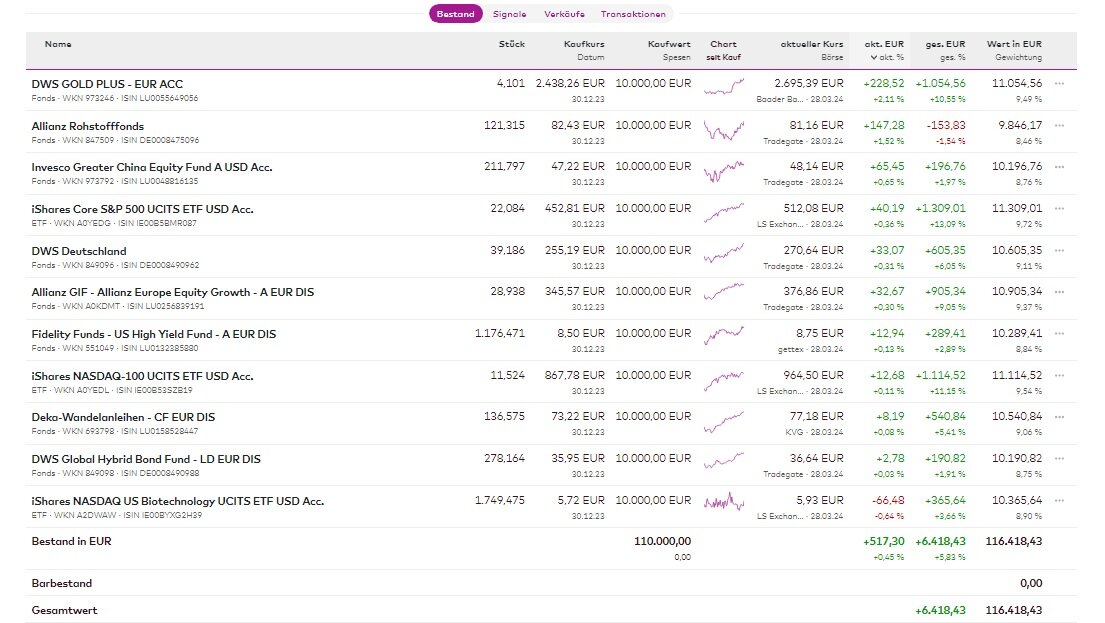Click three-dot menu for Deka-Wandelanleihen

coord(1059,417)
